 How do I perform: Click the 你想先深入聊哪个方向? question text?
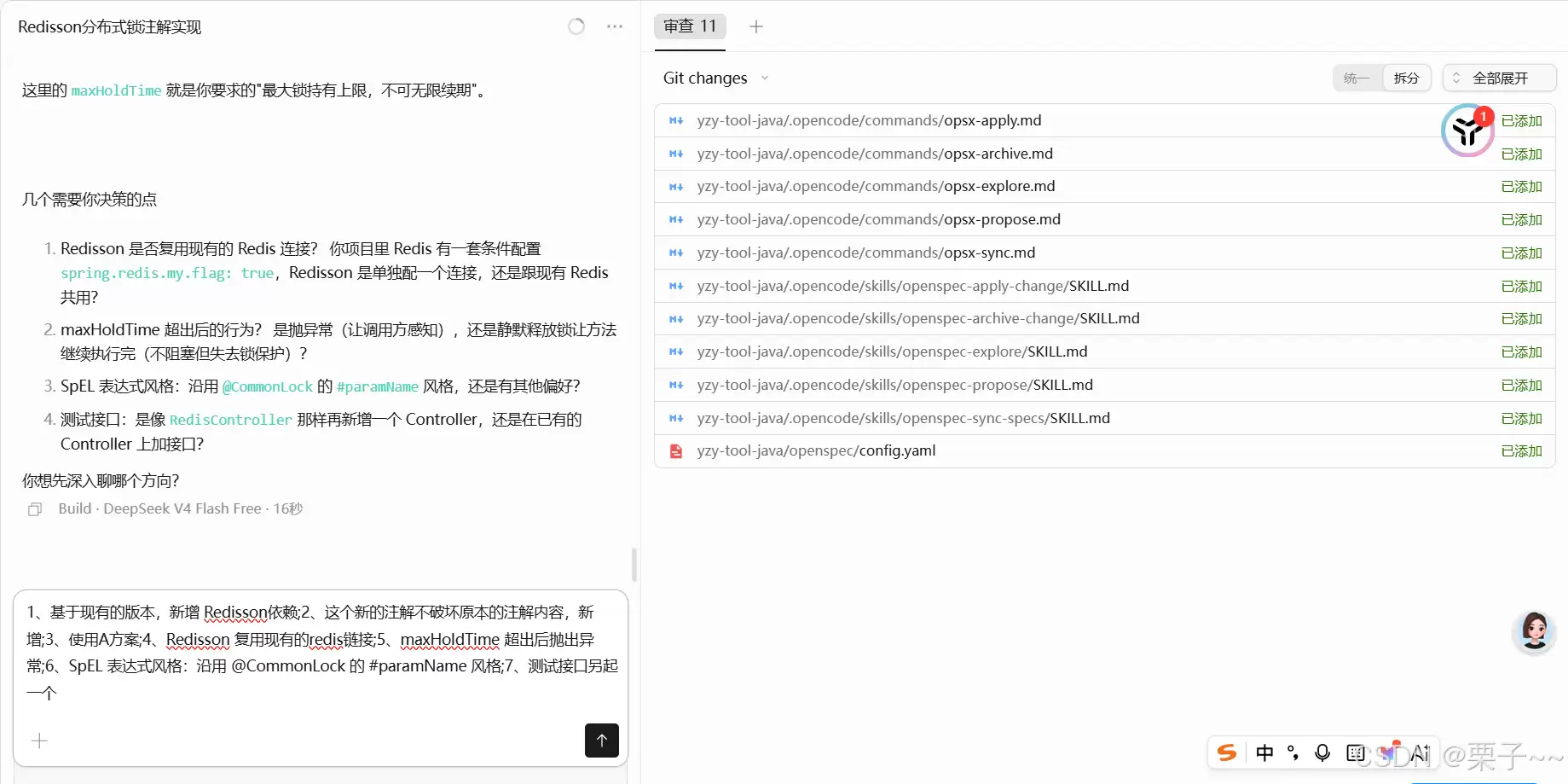tap(101, 481)
